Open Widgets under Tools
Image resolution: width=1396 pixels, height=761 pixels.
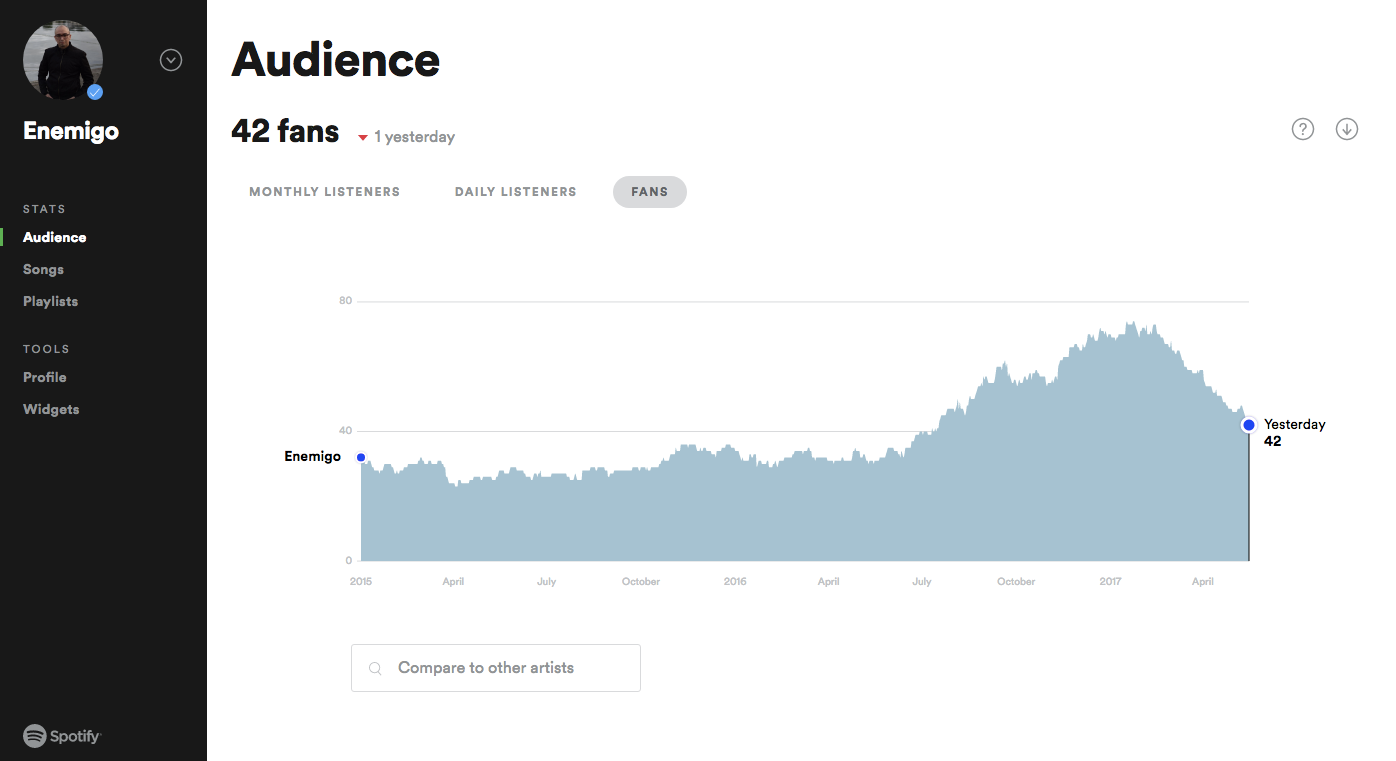[51, 409]
